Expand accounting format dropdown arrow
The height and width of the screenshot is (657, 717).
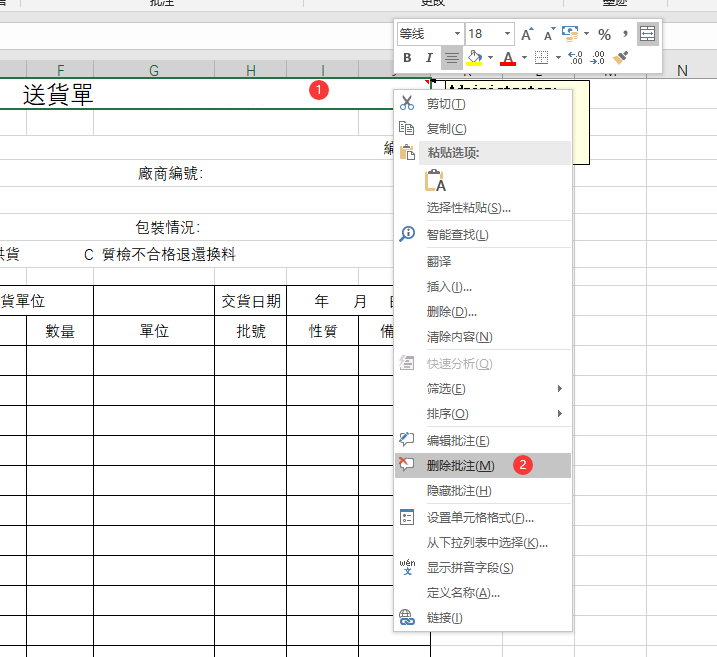[586, 34]
